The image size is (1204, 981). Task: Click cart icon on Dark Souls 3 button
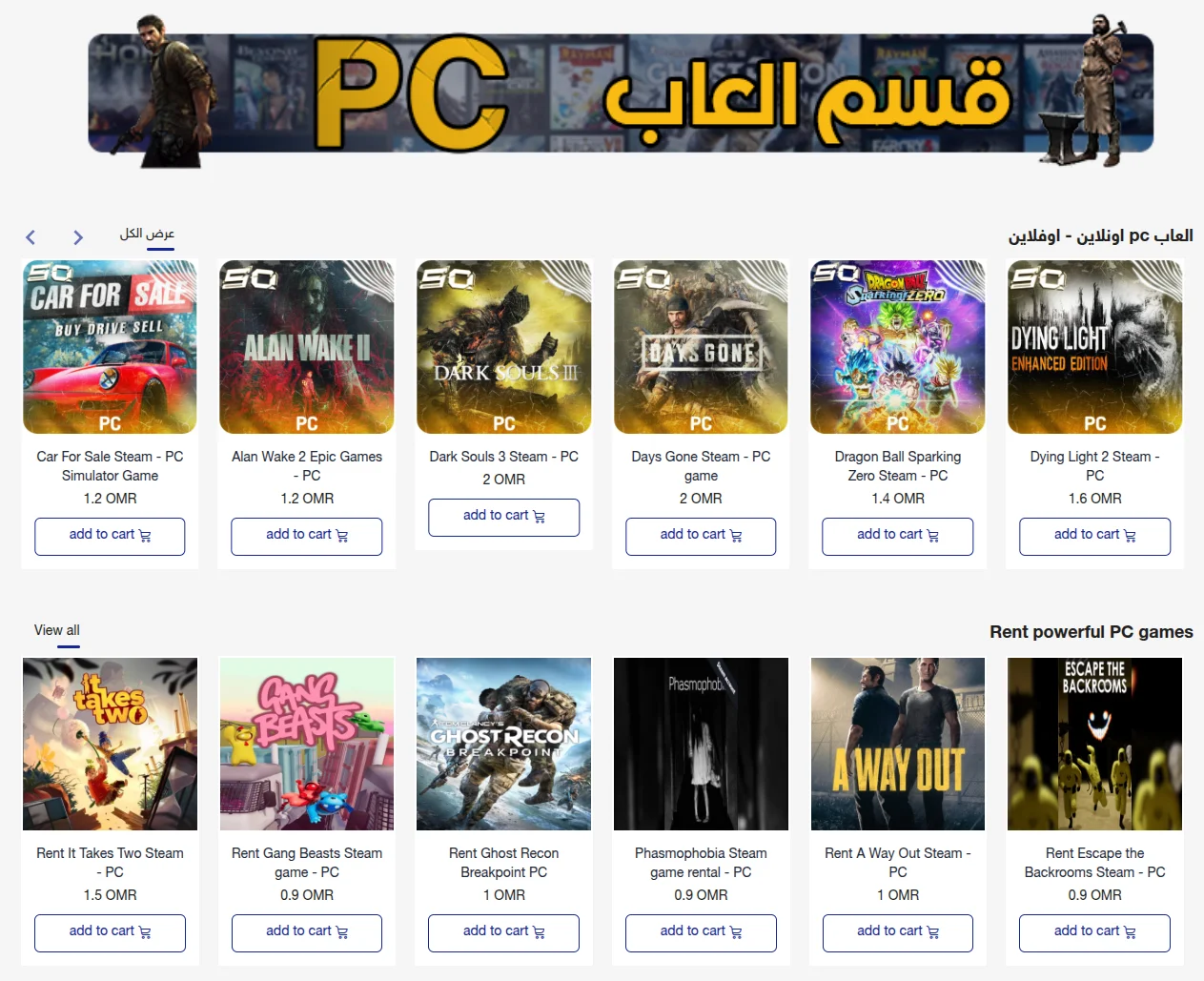[540, 517]
